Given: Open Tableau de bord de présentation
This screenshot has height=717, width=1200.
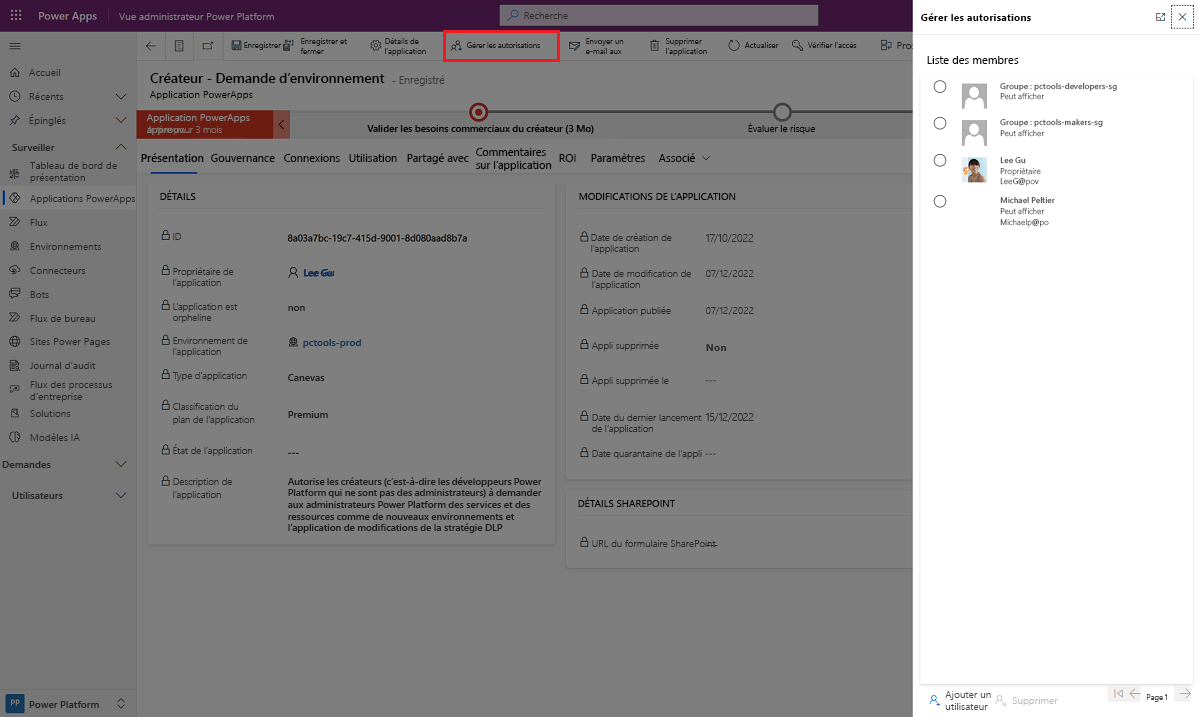Looking at the screenshot, I should [x=68, y=171].
